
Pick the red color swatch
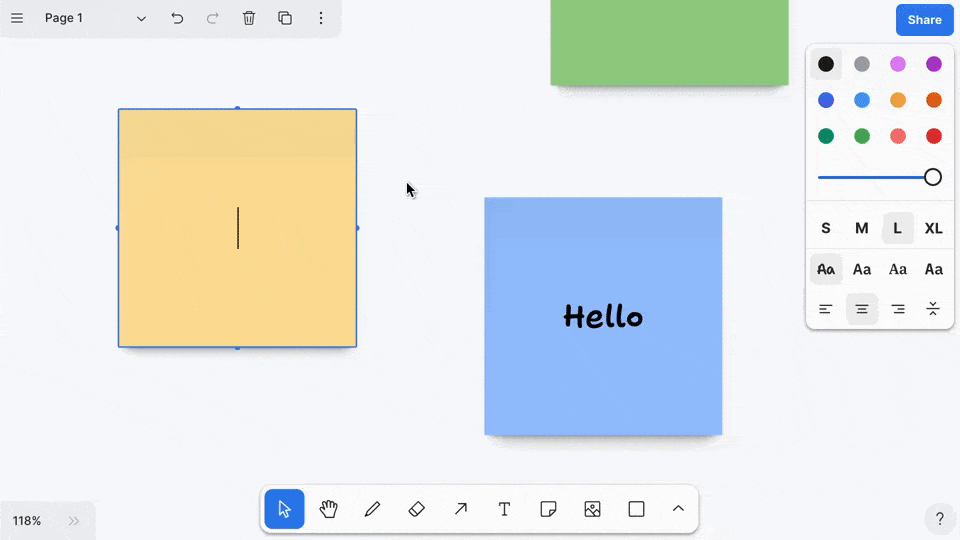(934, 136)
